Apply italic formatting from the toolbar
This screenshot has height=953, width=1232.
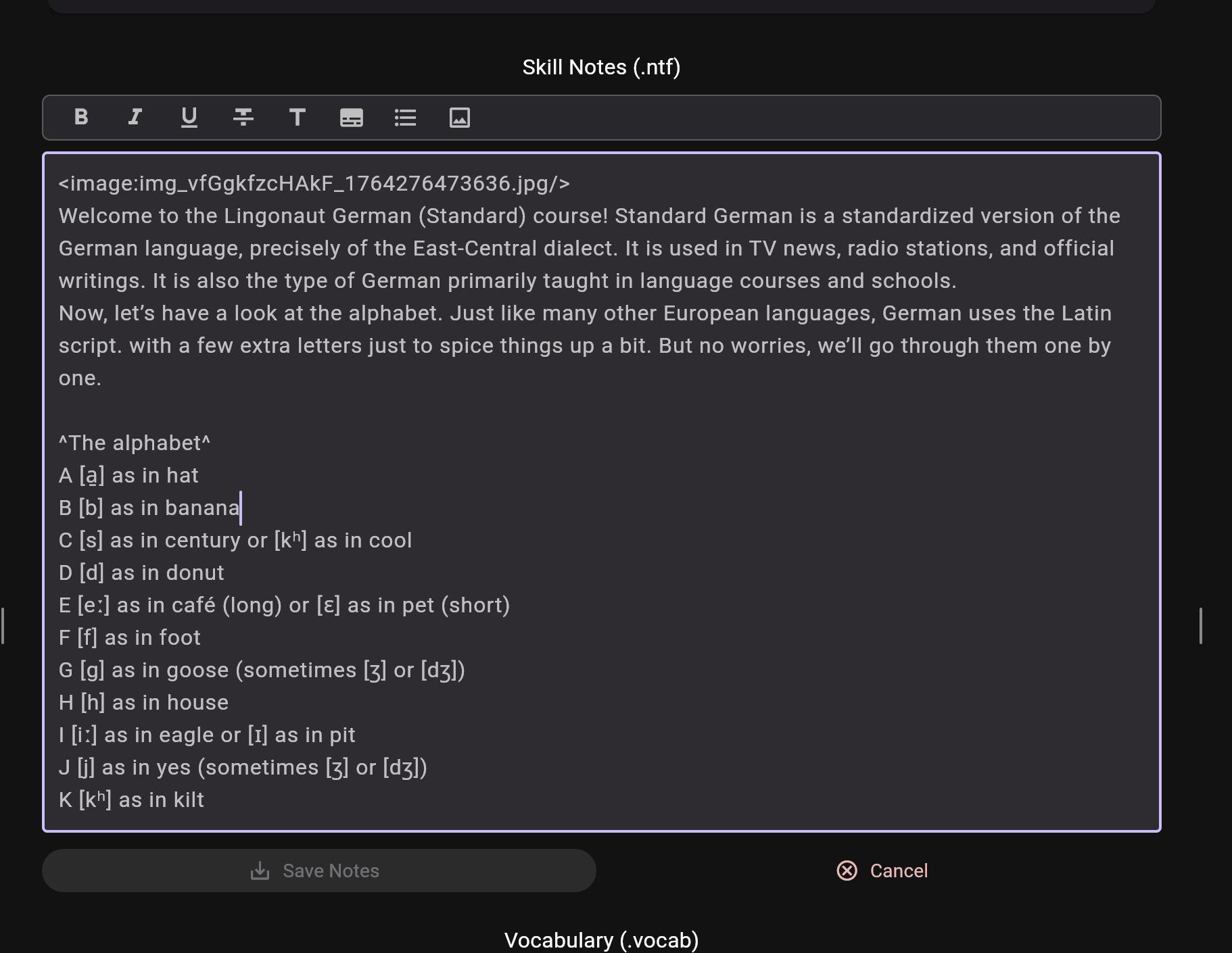pyautogui.click(x=135, y=118)
